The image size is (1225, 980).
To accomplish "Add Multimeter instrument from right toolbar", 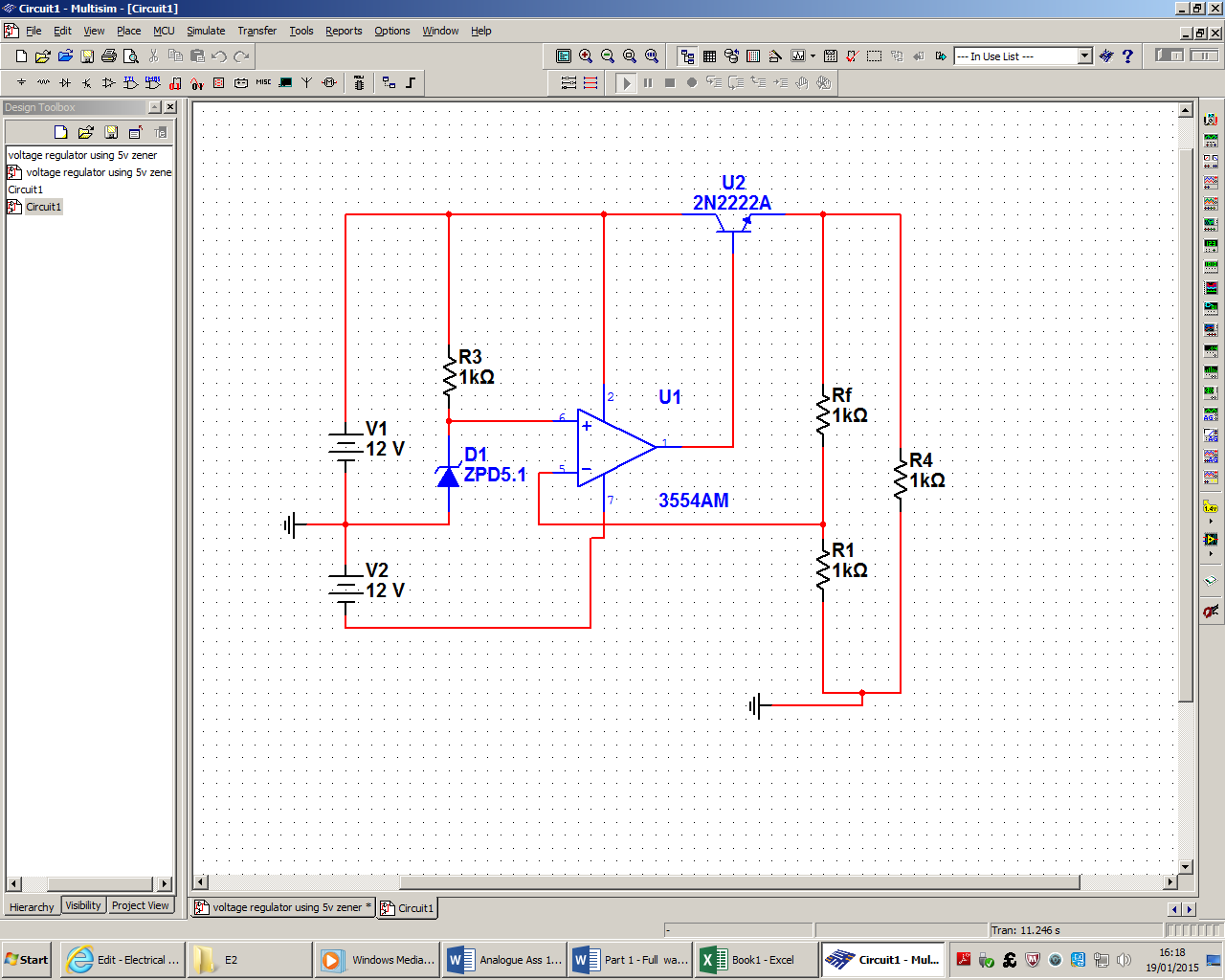I will pos(1211,120).
